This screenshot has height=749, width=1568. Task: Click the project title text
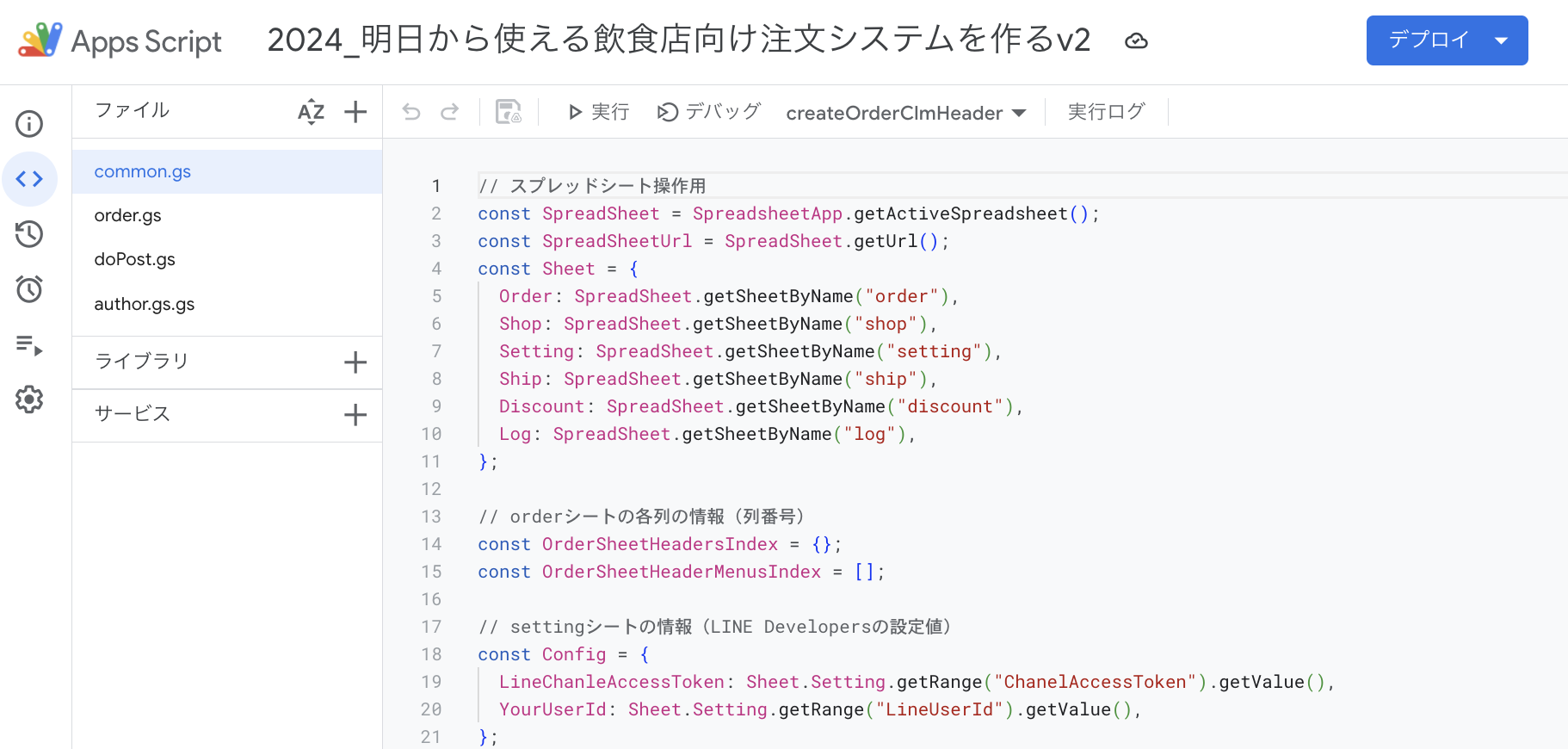[679, 40]
